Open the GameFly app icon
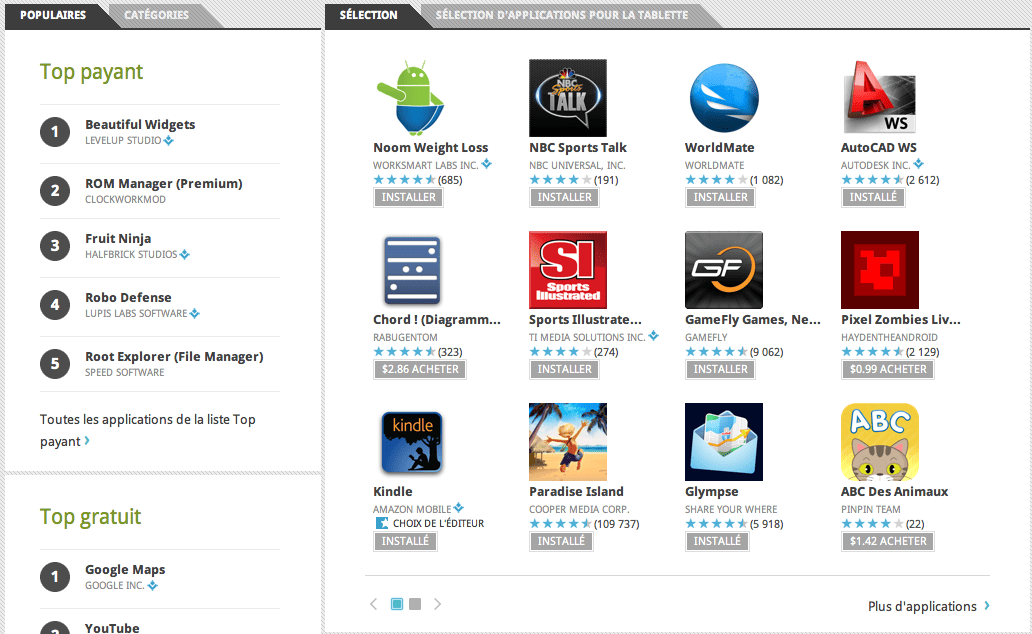Viewport: 1032px width, 634px height. pyautogui.click(x=724, y=270)
